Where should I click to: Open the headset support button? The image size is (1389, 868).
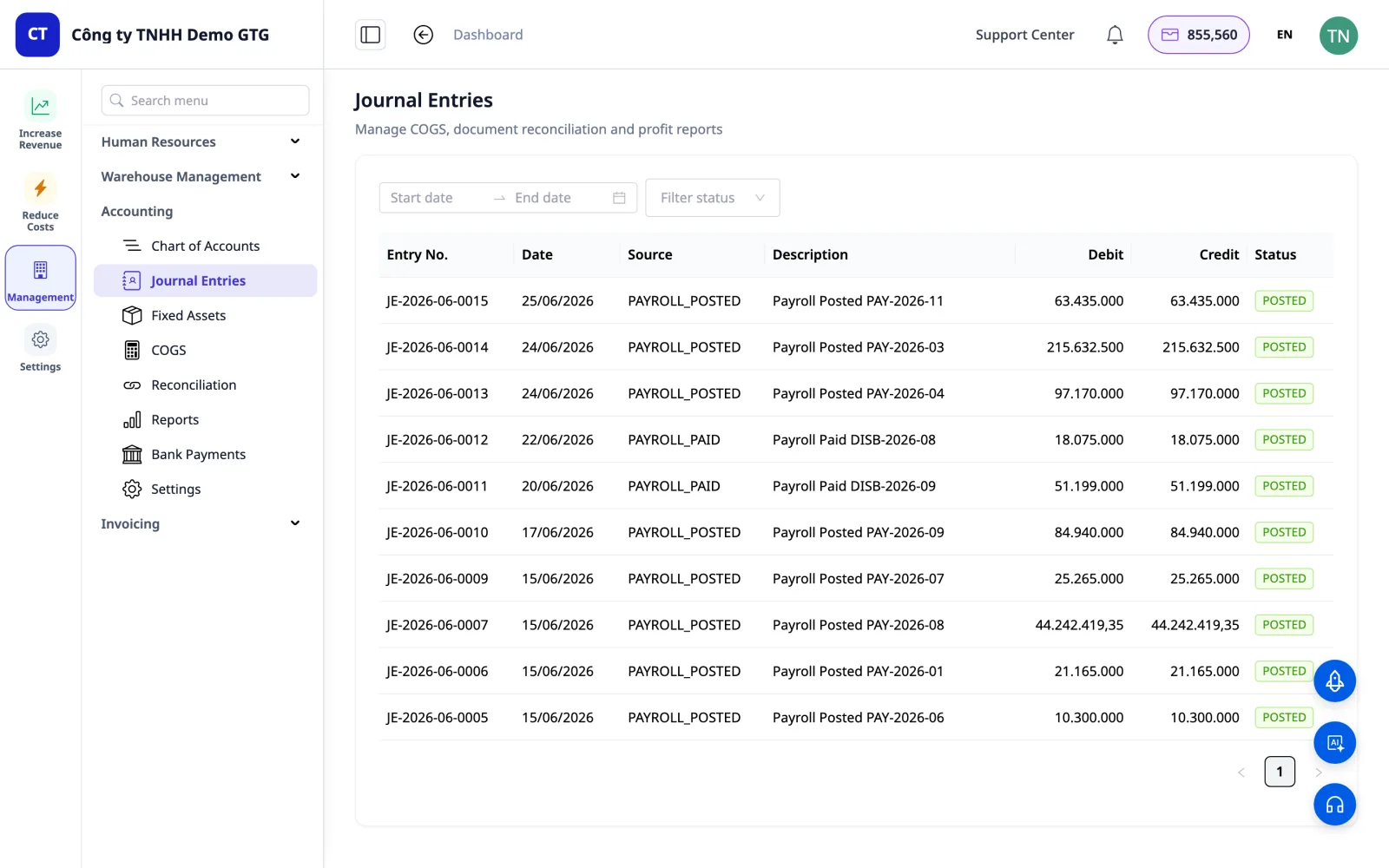coord(1334,805)
